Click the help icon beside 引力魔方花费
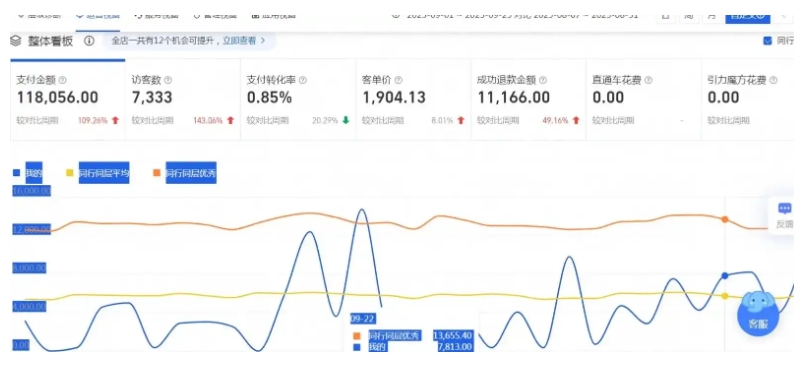 (773, 80)
